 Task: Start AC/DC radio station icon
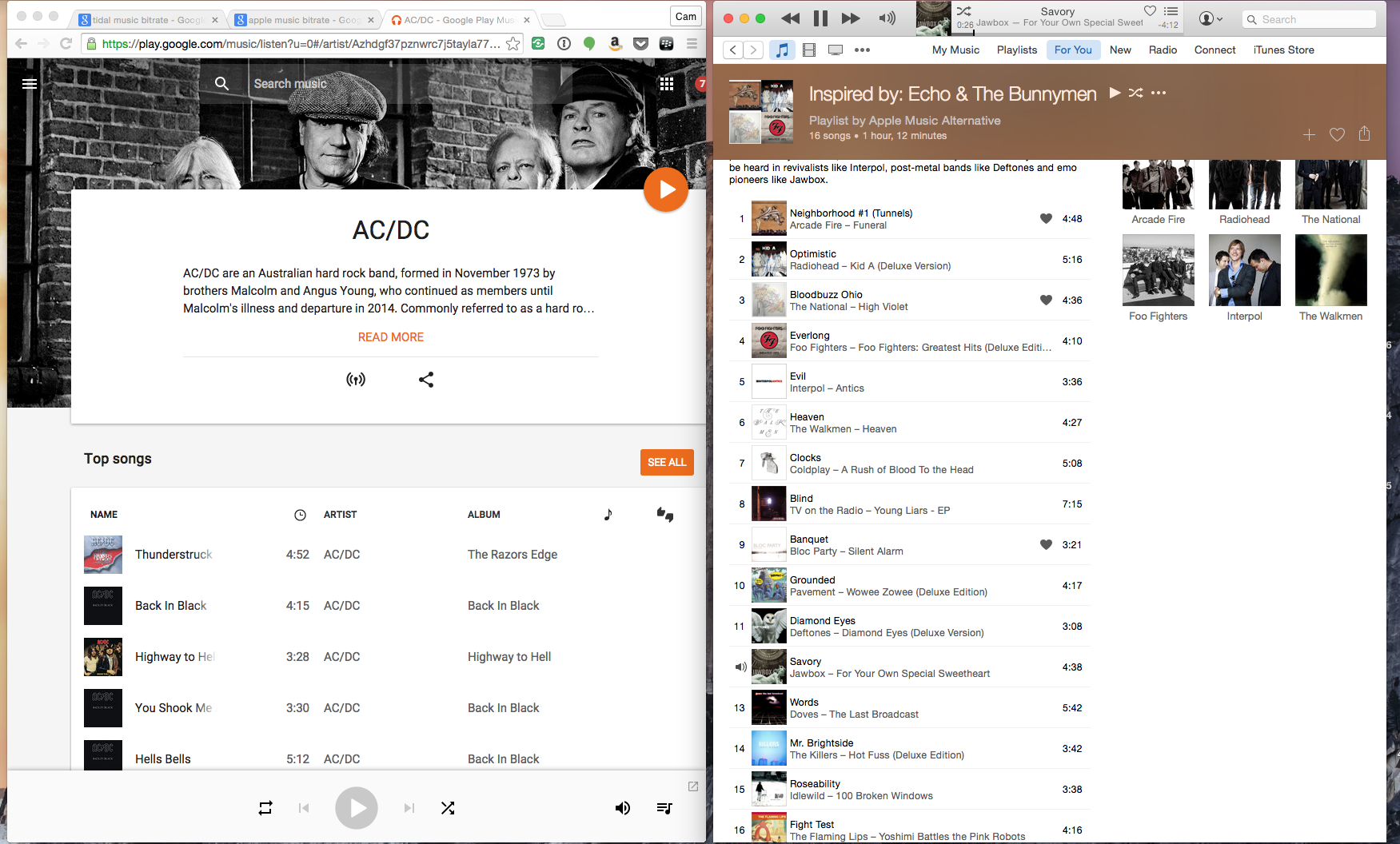[356, 380]
